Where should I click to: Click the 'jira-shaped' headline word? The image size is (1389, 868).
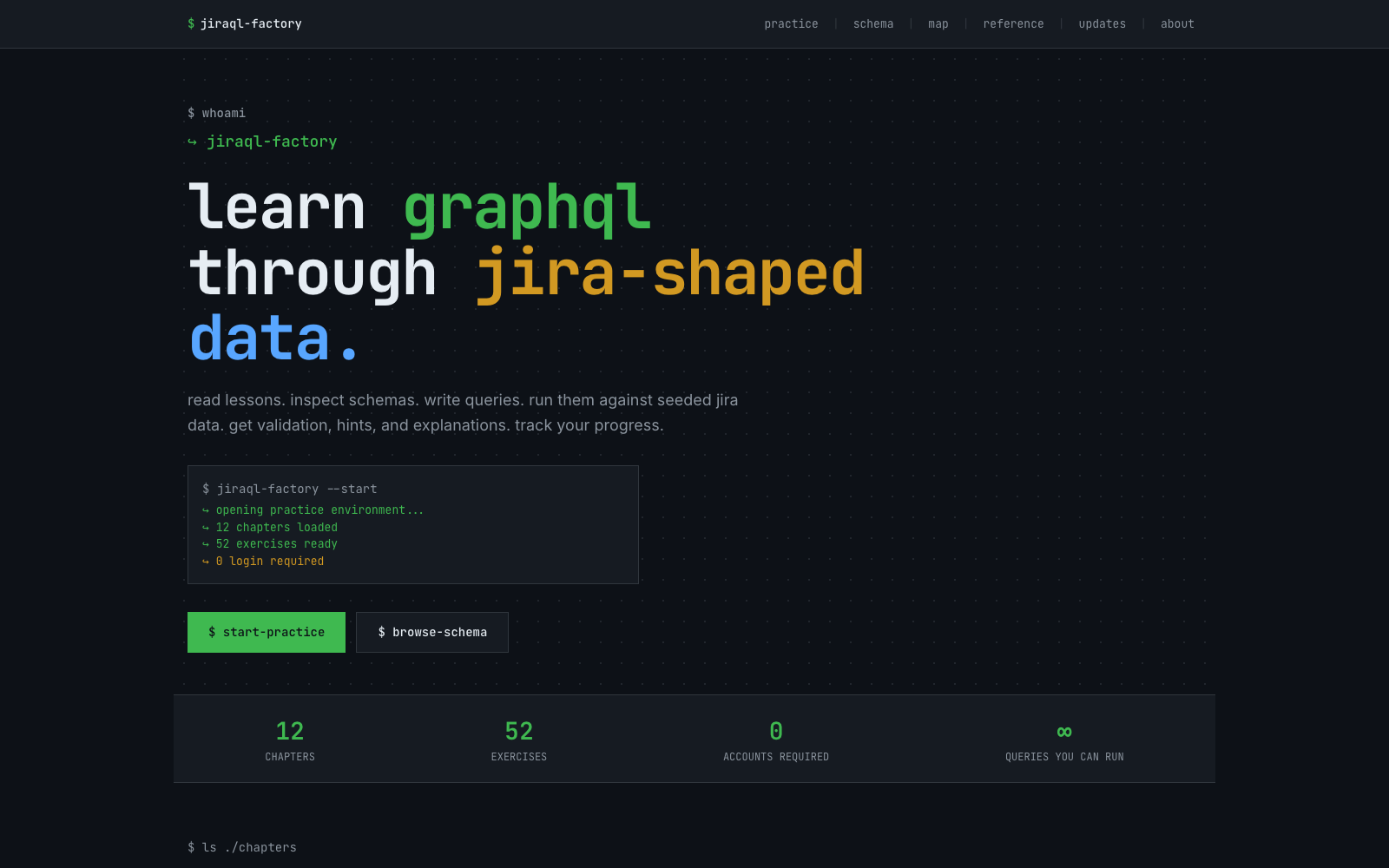pos(669,274)
